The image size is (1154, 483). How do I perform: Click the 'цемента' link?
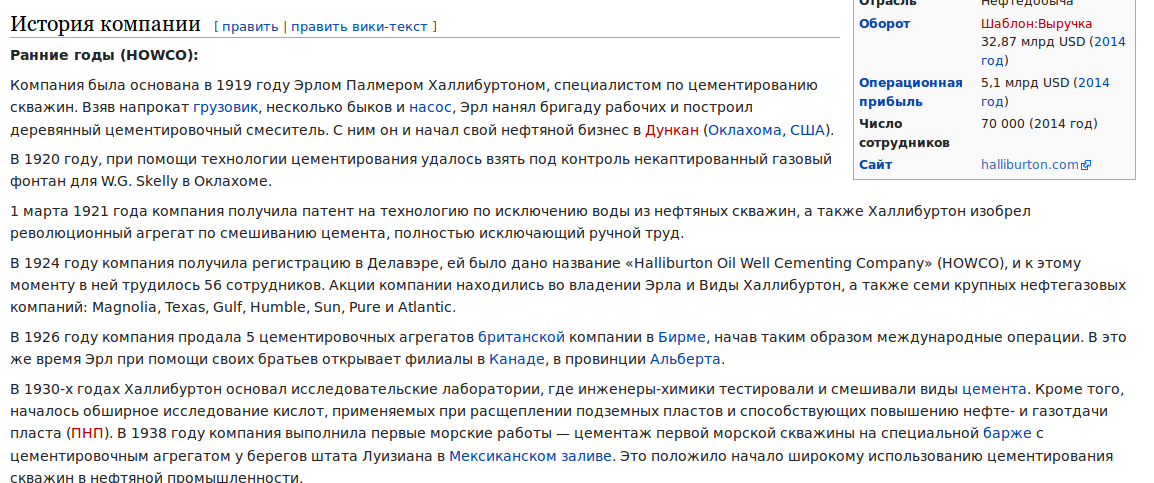(x=993, y=389)
